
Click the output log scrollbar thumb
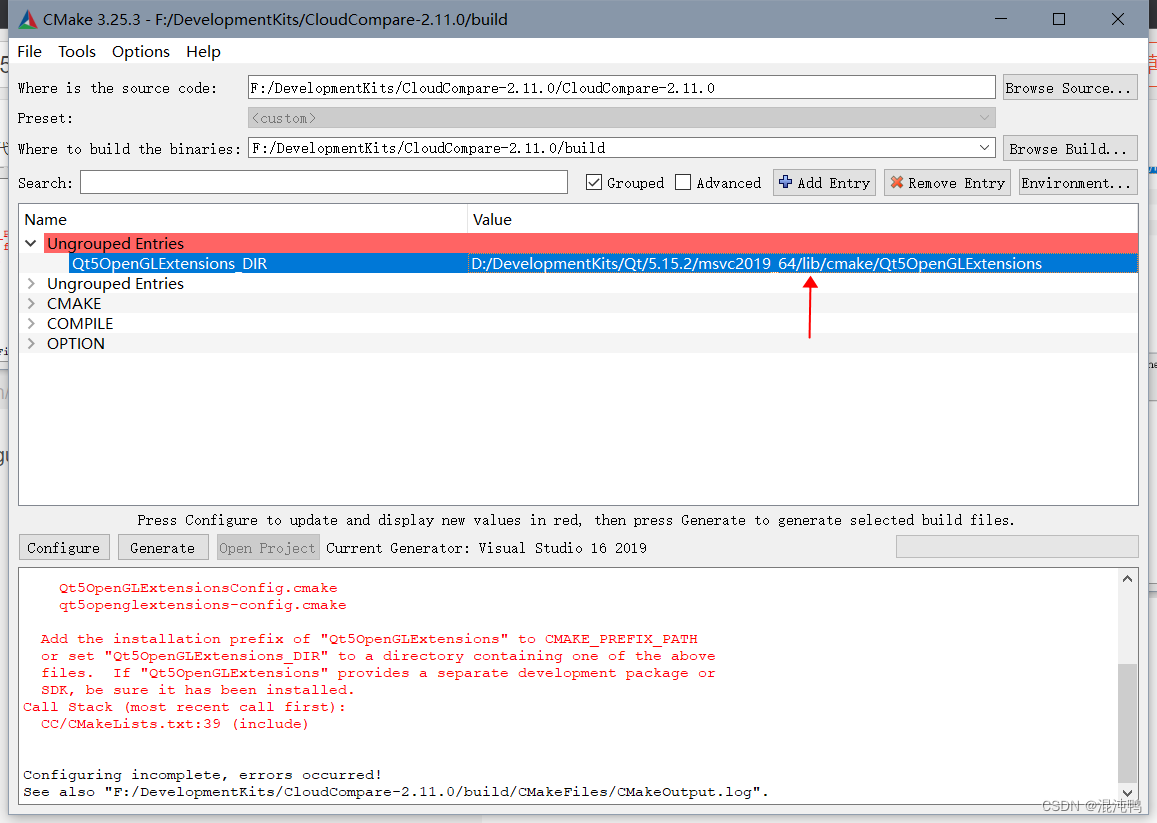click(x=1127, y=722)
